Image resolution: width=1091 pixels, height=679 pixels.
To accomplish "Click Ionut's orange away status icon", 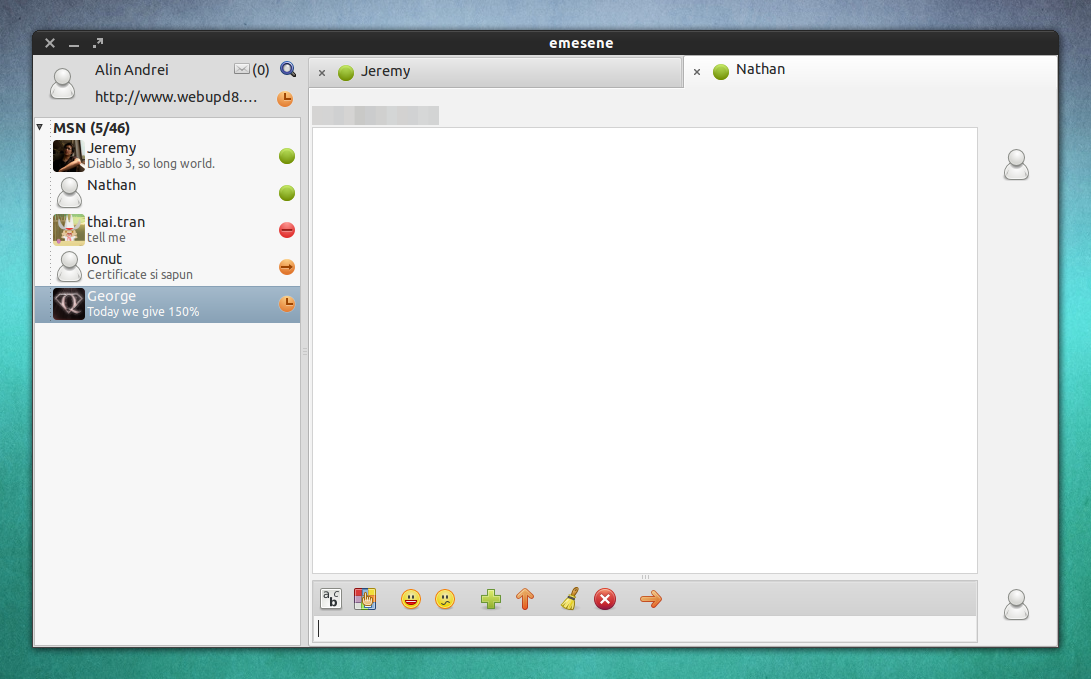I will 287,267.
